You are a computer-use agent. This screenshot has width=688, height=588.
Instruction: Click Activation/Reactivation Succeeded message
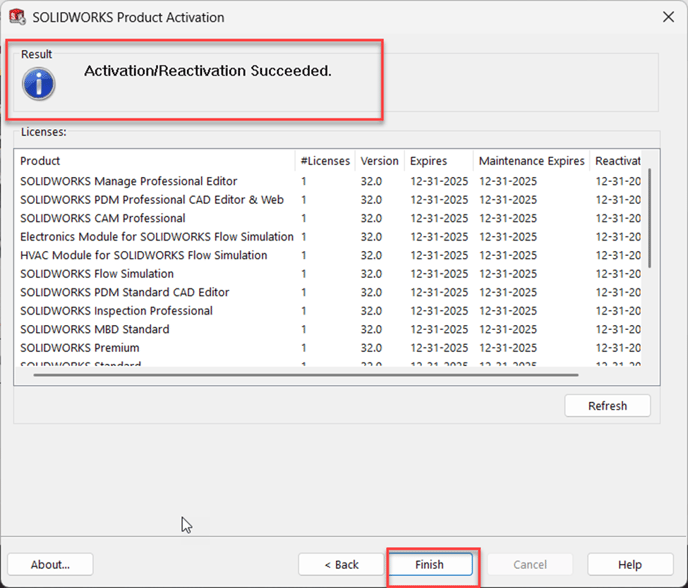click(208, 71)
